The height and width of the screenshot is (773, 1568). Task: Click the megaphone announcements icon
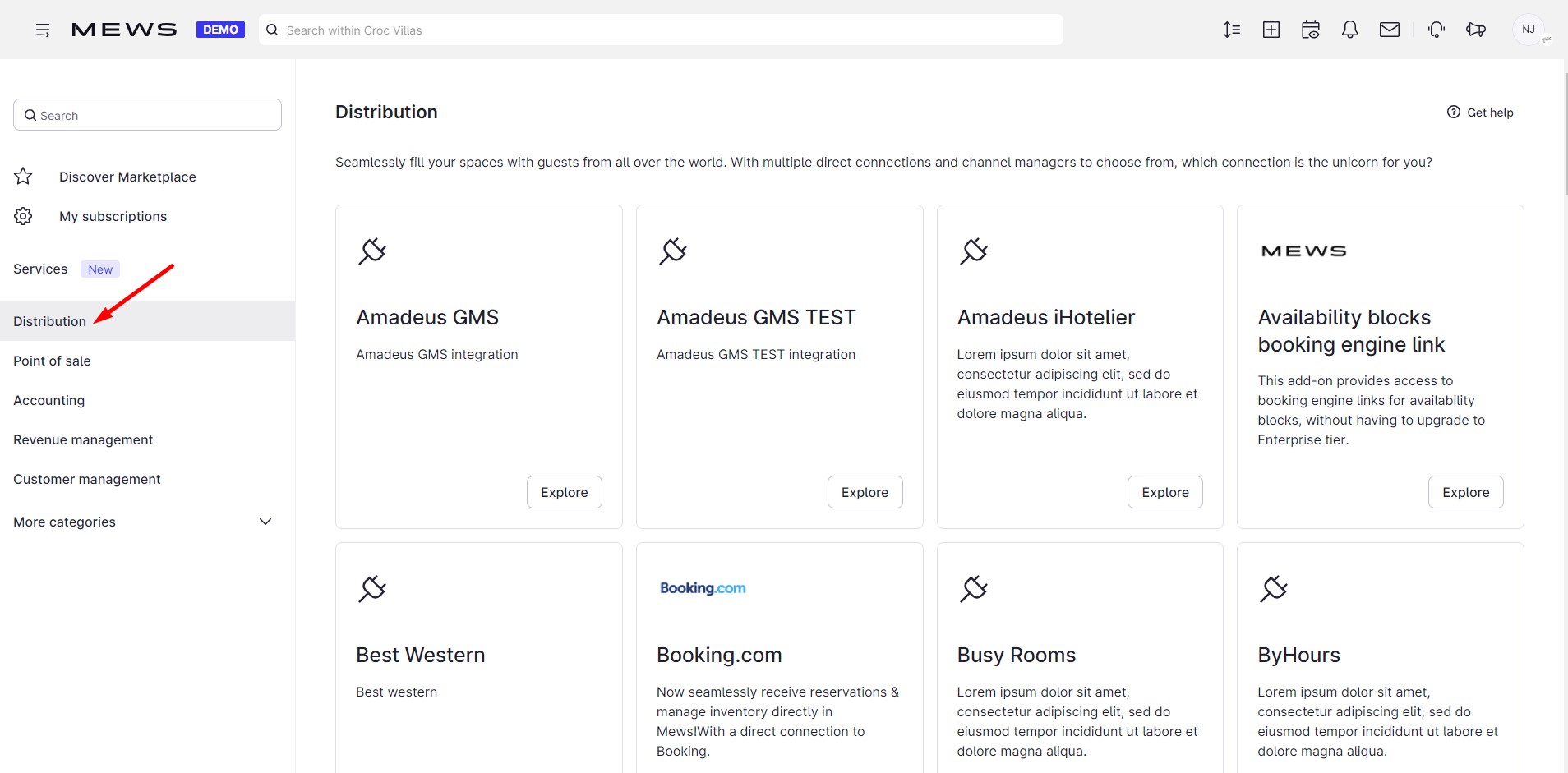tap(1476, 30)
